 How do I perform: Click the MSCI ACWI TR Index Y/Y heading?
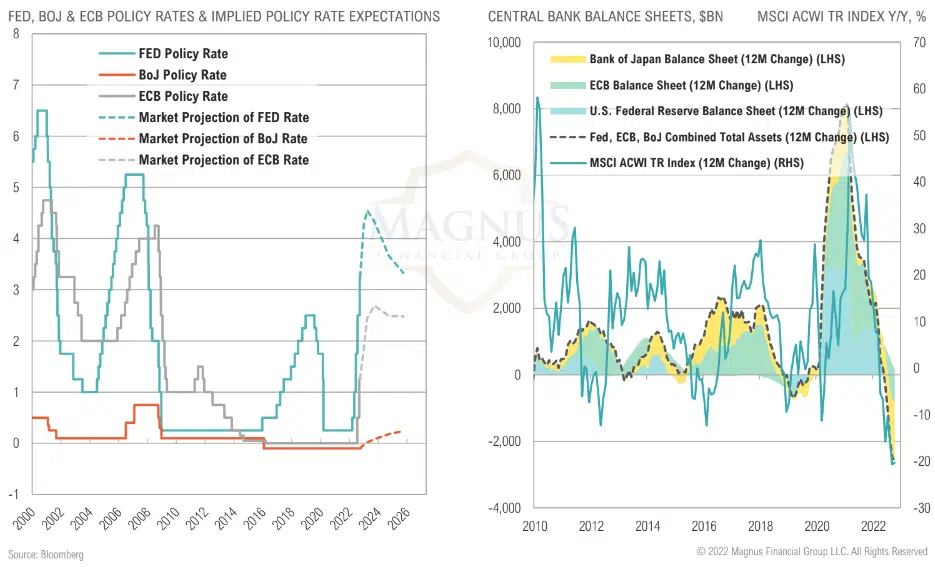coord(842,17)
